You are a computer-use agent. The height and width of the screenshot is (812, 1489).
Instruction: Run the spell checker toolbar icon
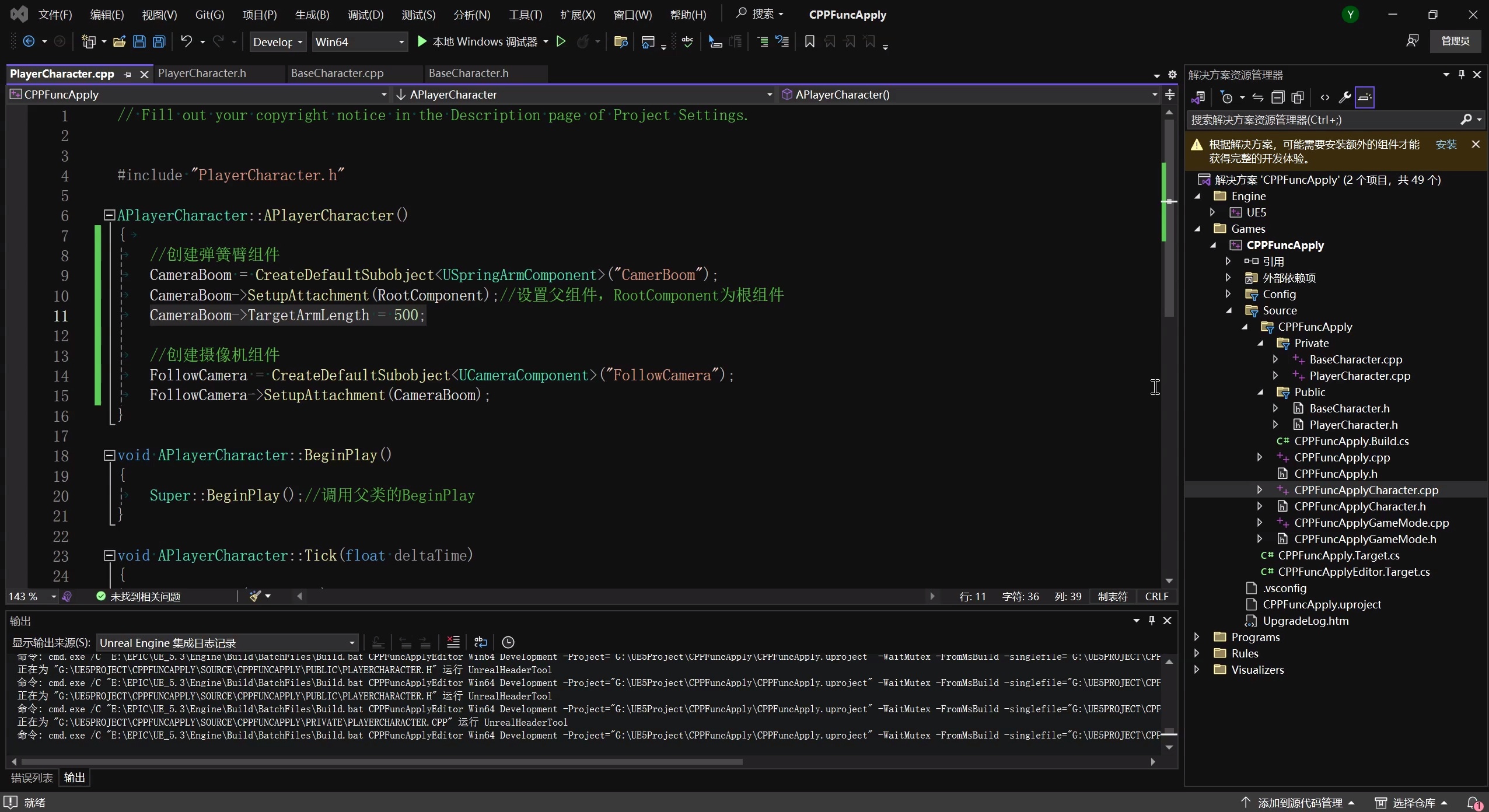click(686, 41)
